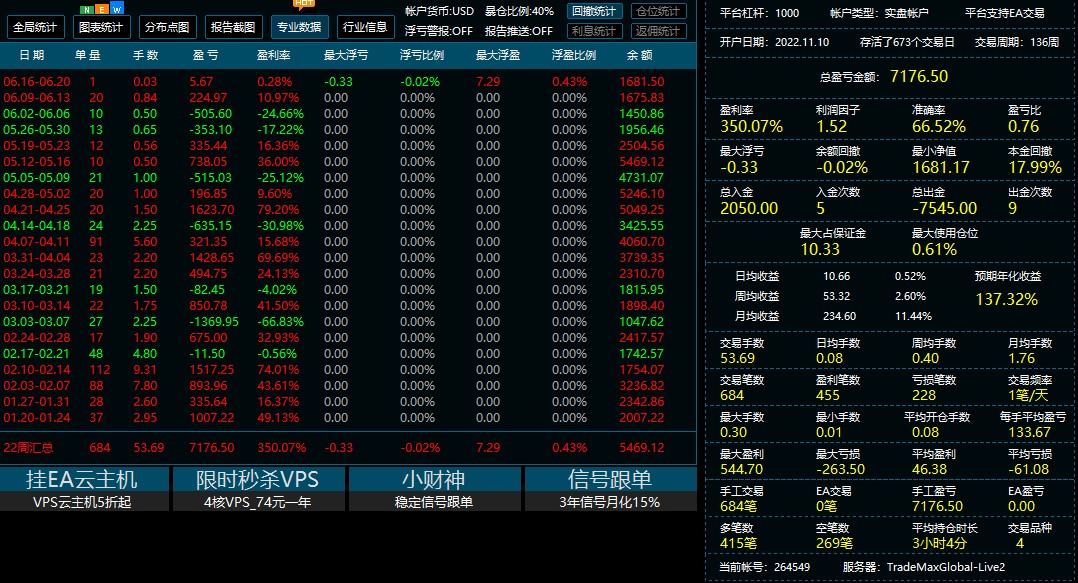
Task: Select the 02.10-02.14 week row
Action: click(348, 370)
